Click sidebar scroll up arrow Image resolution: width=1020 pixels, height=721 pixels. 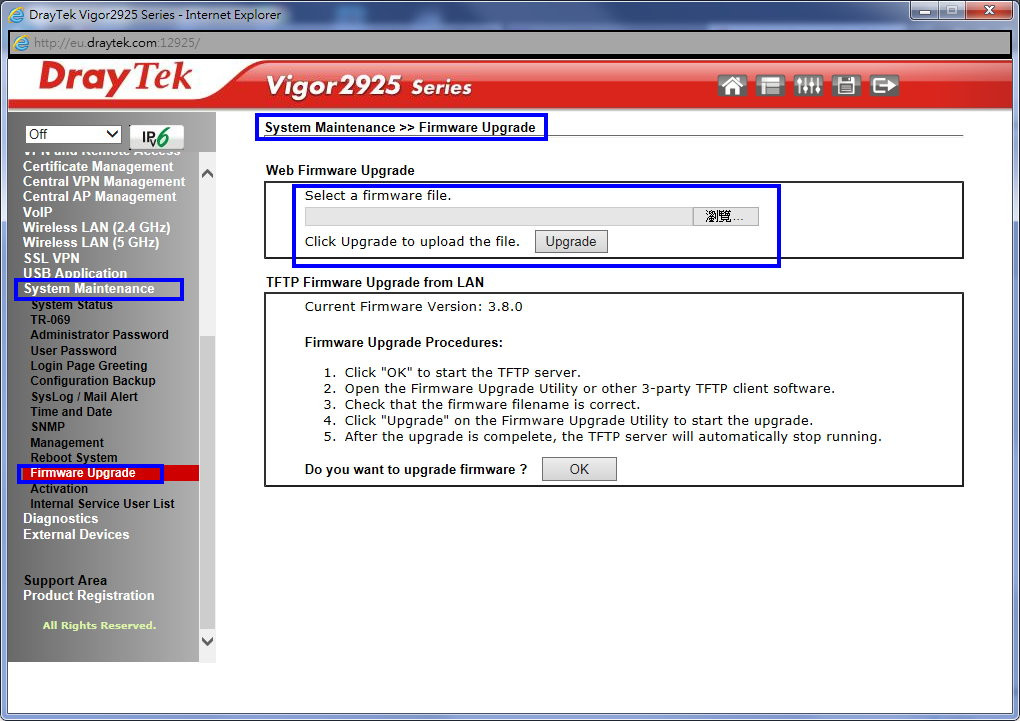point(208,174)
